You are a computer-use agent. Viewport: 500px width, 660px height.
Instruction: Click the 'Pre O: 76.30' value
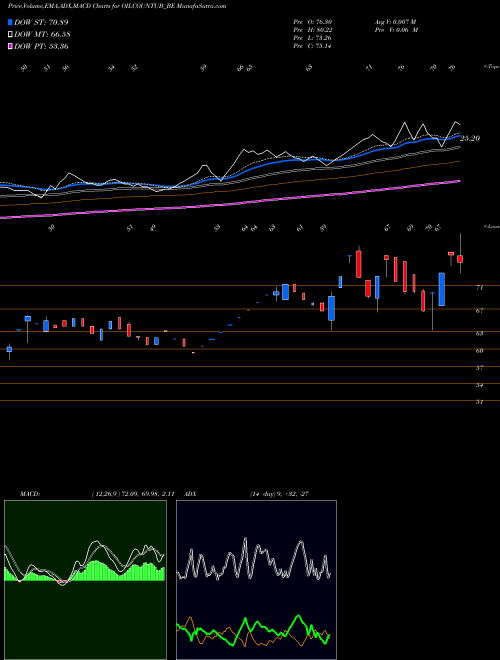[x=312, y=22]
